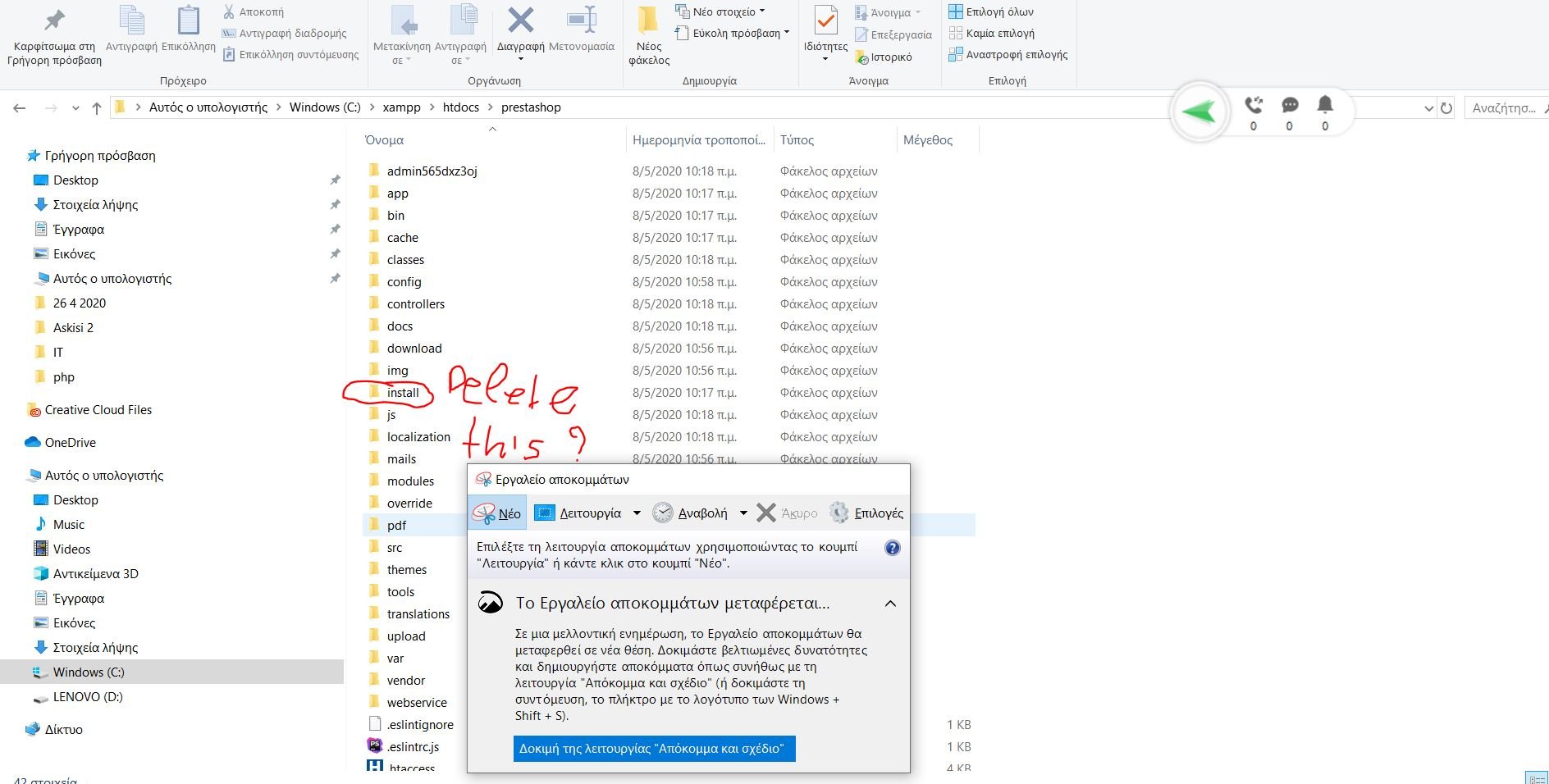The height and width of the screenshot is (784, 1549).
Task: Click the notification bell icon
Action: (1325, 104)
